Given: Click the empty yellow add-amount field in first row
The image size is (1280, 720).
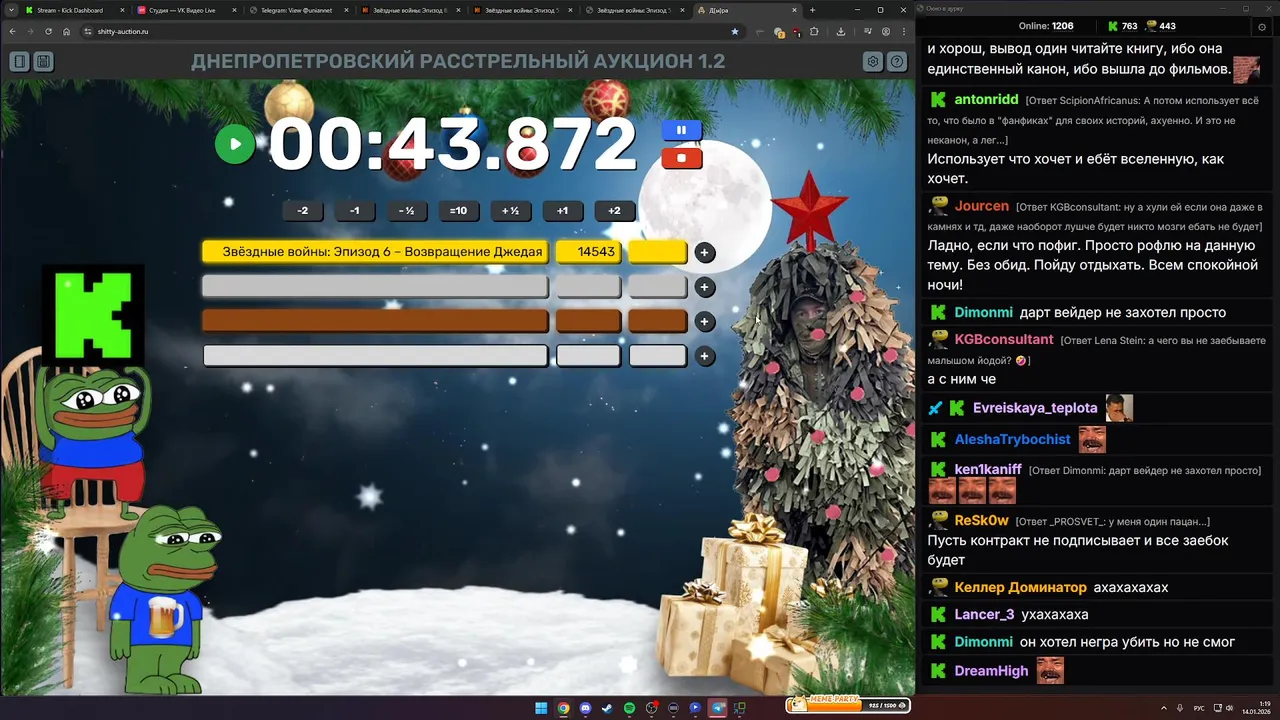Looking at the screenshot, I should pos(658,252).
